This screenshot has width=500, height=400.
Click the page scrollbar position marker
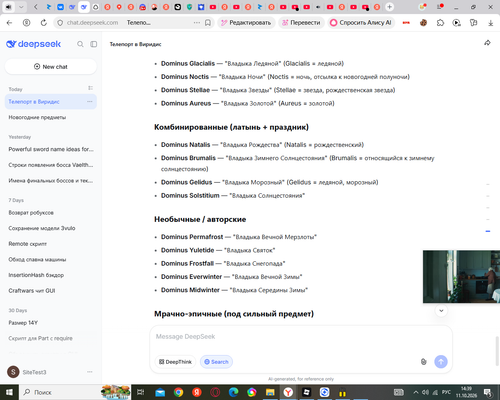coord(488,231)
